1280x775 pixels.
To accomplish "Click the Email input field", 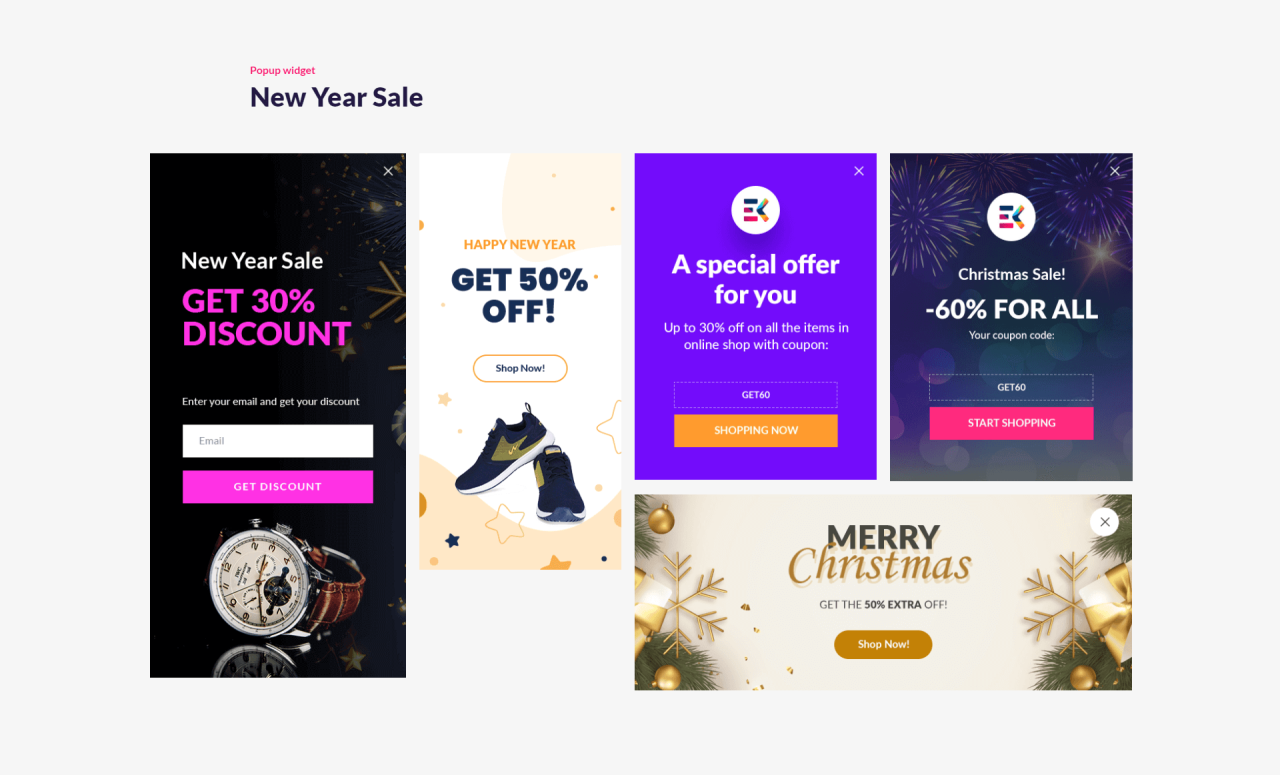I will (x=278, y=441).
